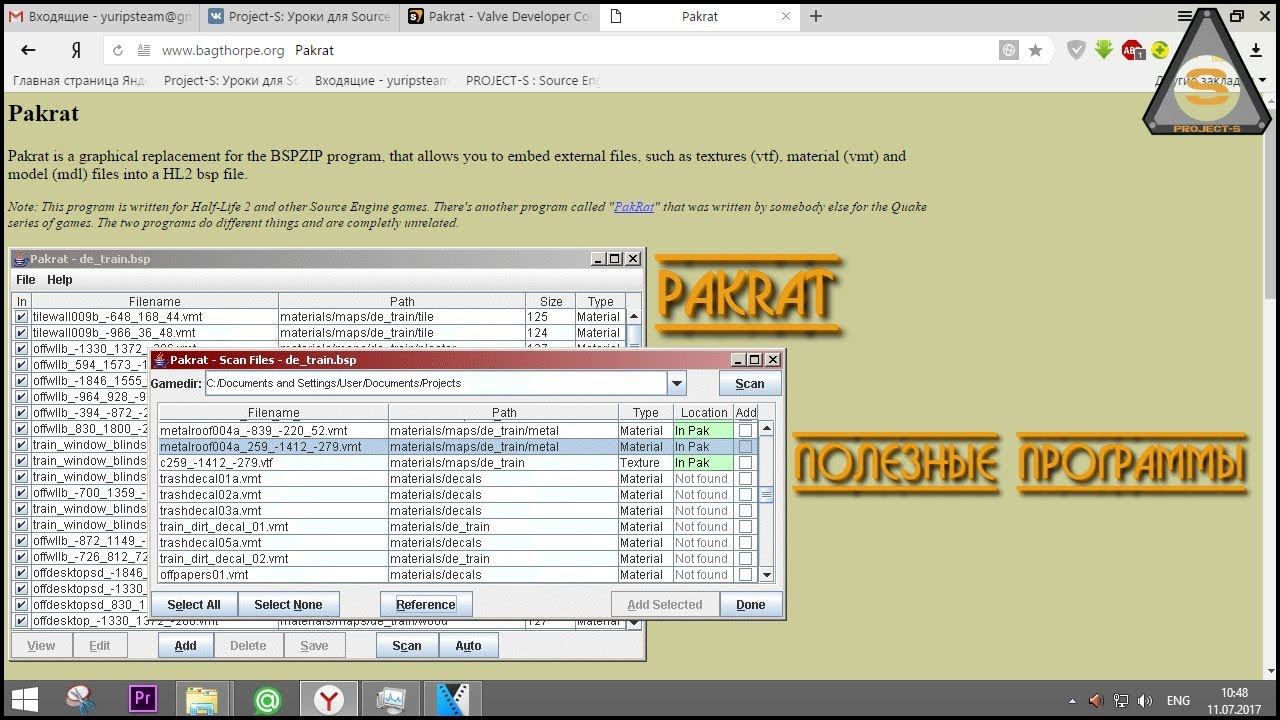Launch Adobe Premiere from the taskbar

point(143,699)
